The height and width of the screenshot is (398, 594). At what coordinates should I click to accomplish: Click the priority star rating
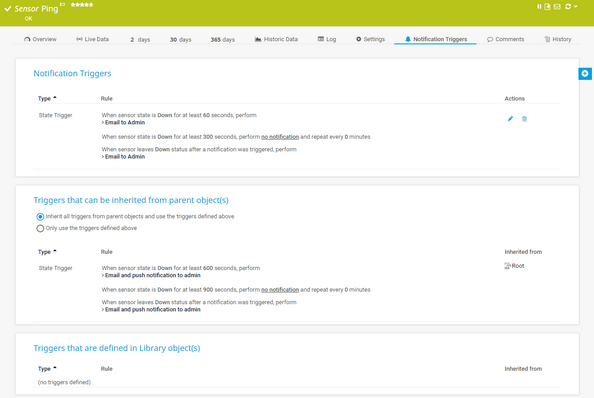[x=82, y=5]
